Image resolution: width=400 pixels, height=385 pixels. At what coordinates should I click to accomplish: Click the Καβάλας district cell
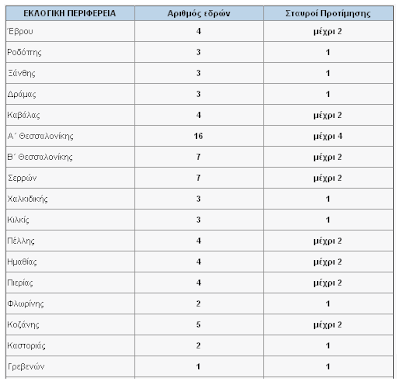pyautogui.click(x=70, y=115)
